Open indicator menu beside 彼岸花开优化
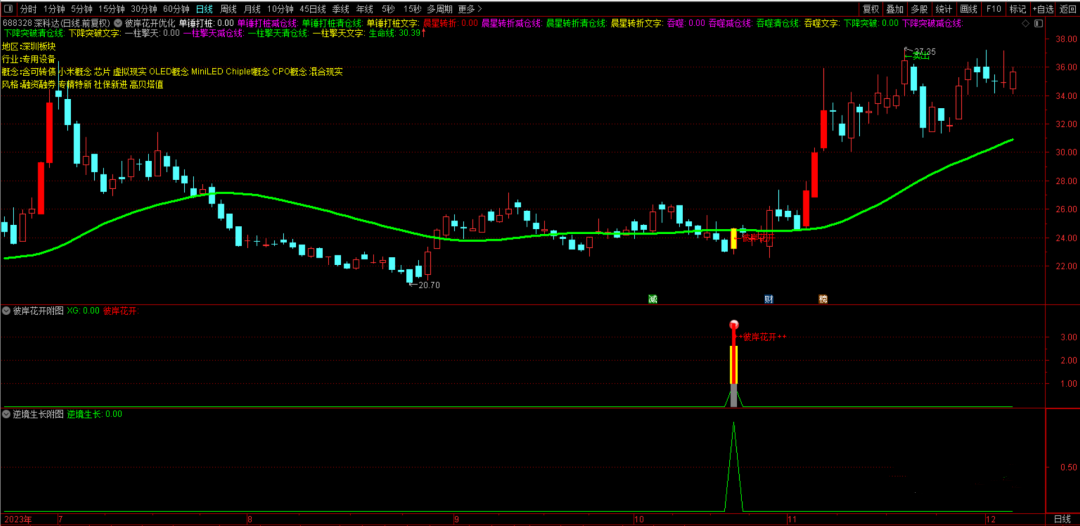The image size is (1080, 526). [x=118, y=22]
